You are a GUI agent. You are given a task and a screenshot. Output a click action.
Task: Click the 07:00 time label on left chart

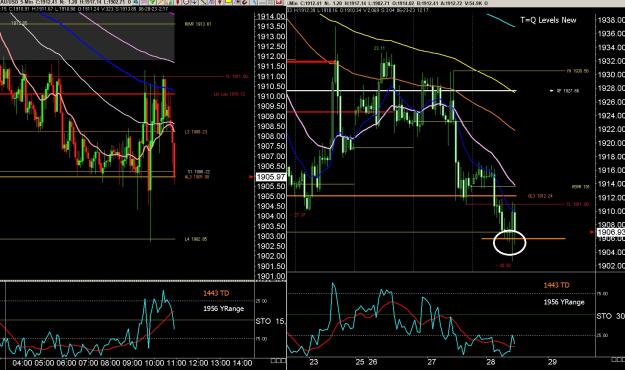tap(88, 363)
